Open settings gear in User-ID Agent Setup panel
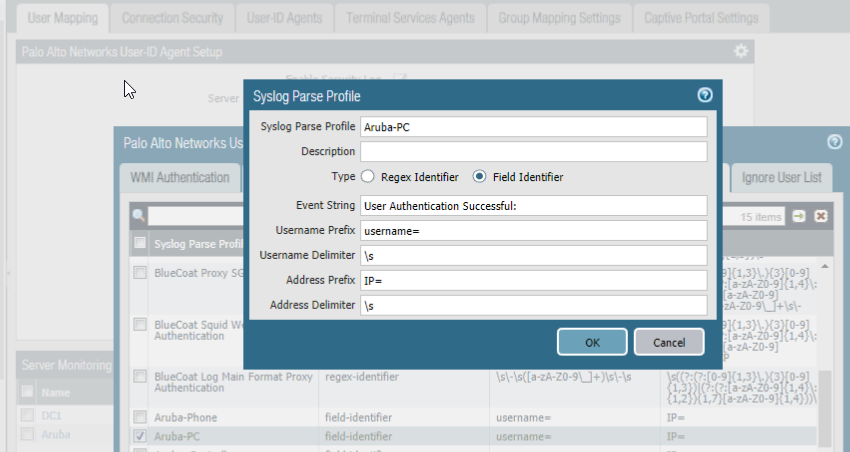The image size is (850, 452). pyautogui.click(x=740, y=51)
